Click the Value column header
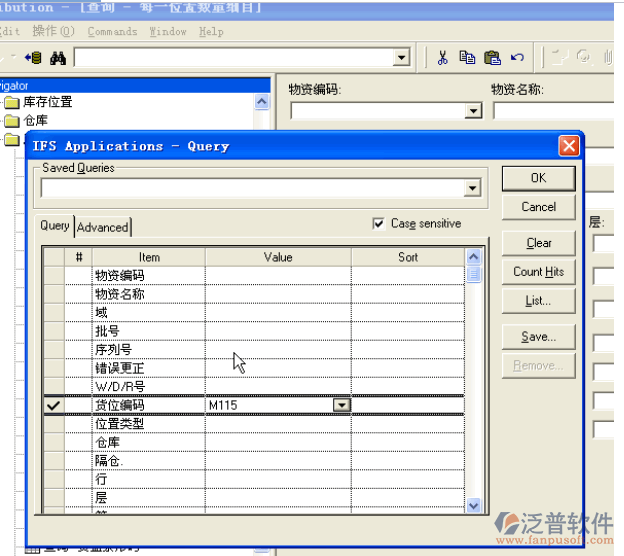The image size is (624, 556). (x=278, y=257)
